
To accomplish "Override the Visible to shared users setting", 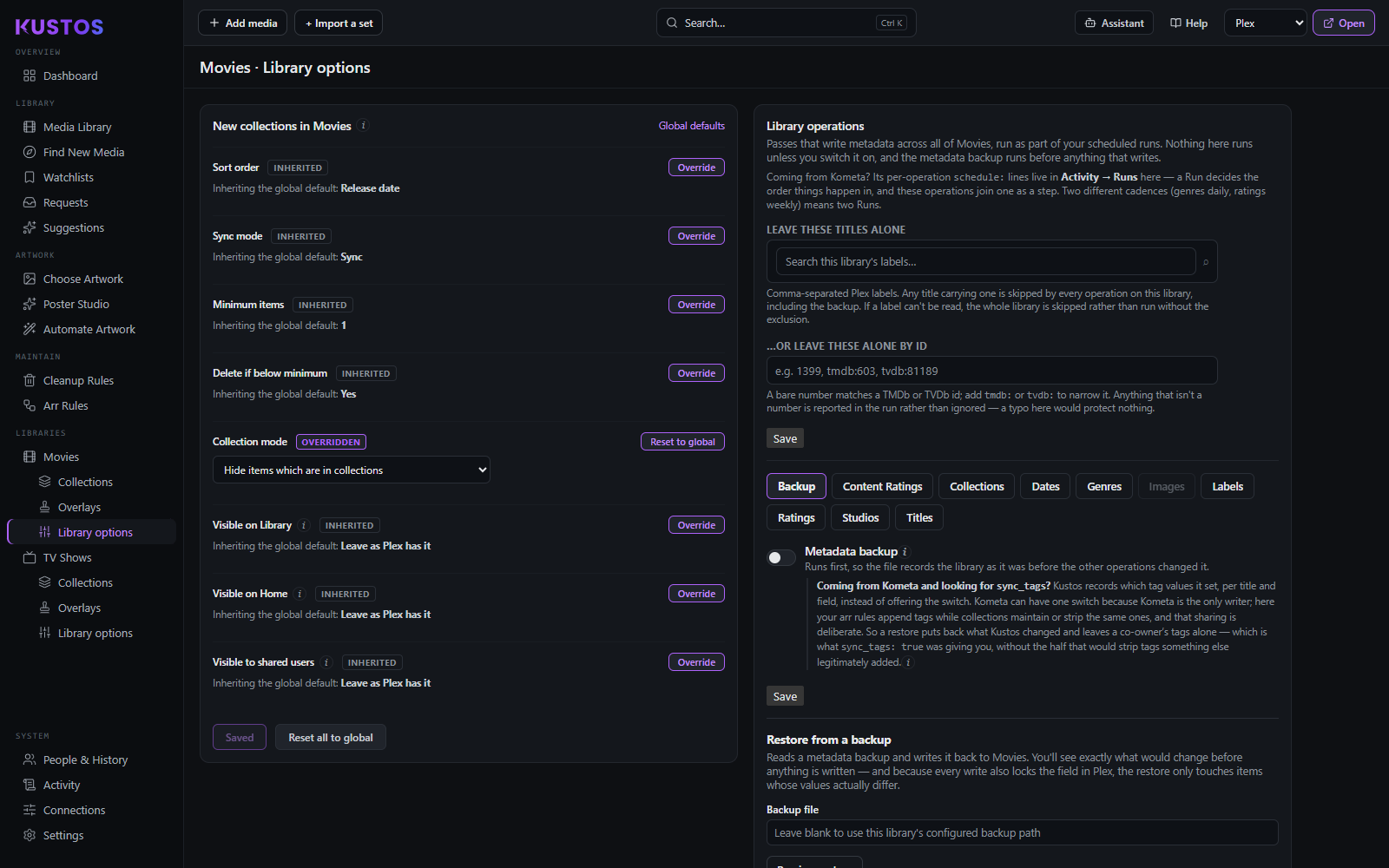I will point(696,662).
